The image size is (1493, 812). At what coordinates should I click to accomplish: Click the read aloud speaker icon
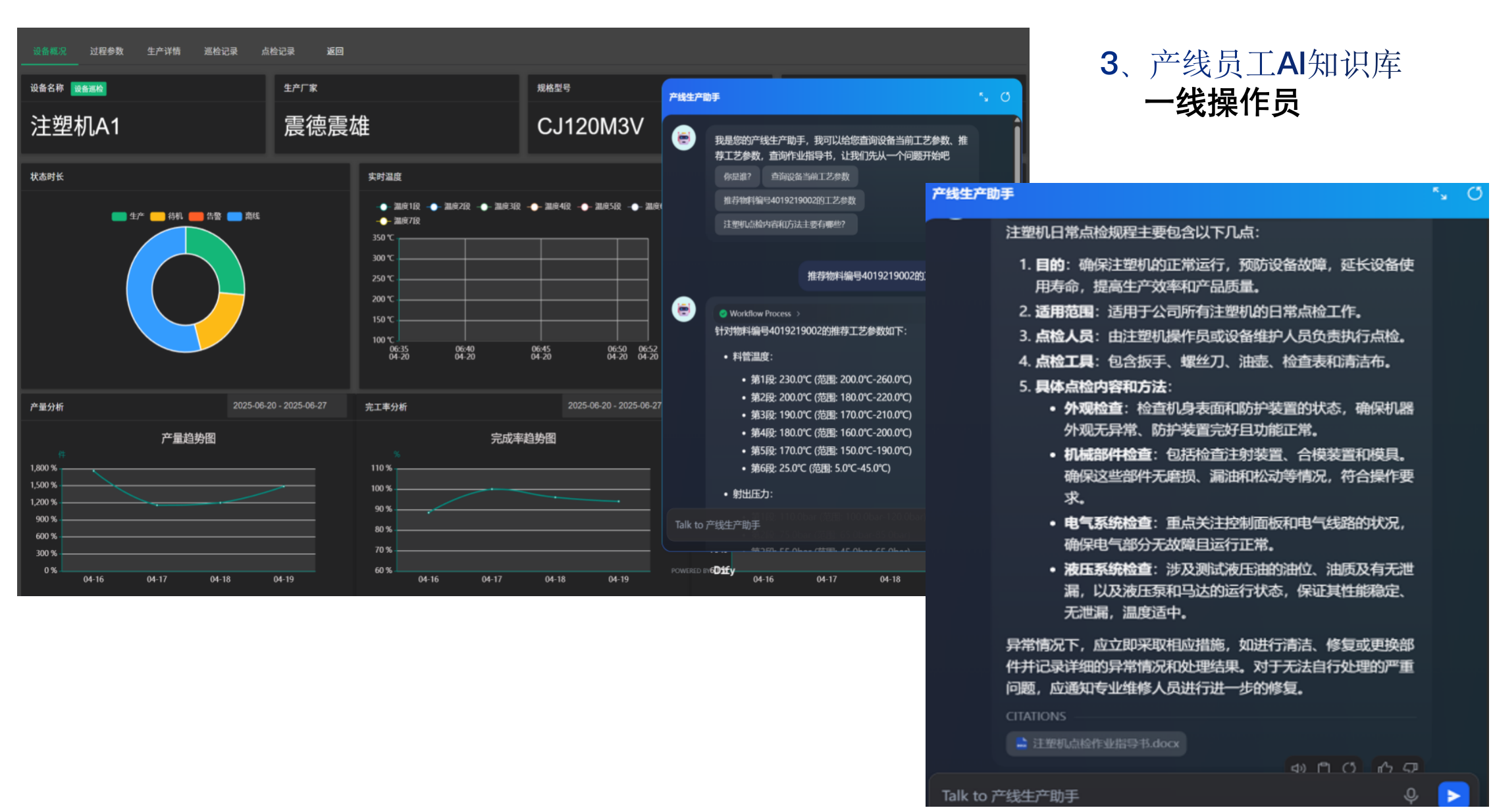(x=1298, y=767)
